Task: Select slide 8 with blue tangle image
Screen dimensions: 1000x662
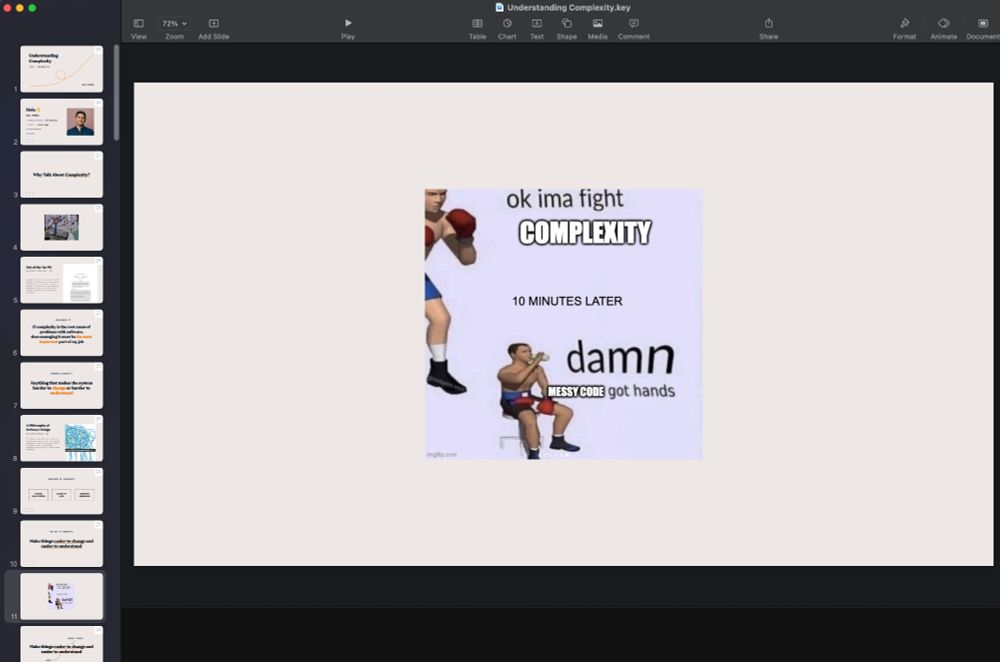Action: tap(61, 439)
